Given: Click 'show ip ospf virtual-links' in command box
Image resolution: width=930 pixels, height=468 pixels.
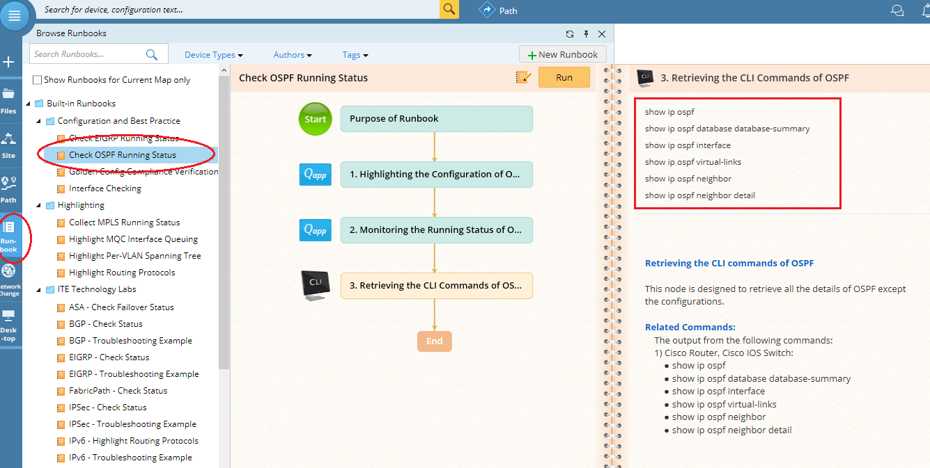Looking at the screenshot, I should pos(693,162).
